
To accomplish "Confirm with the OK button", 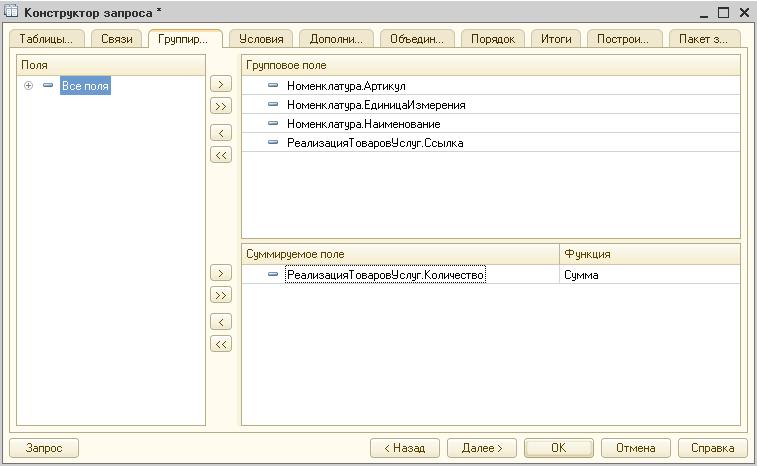I will coord(558,448).
